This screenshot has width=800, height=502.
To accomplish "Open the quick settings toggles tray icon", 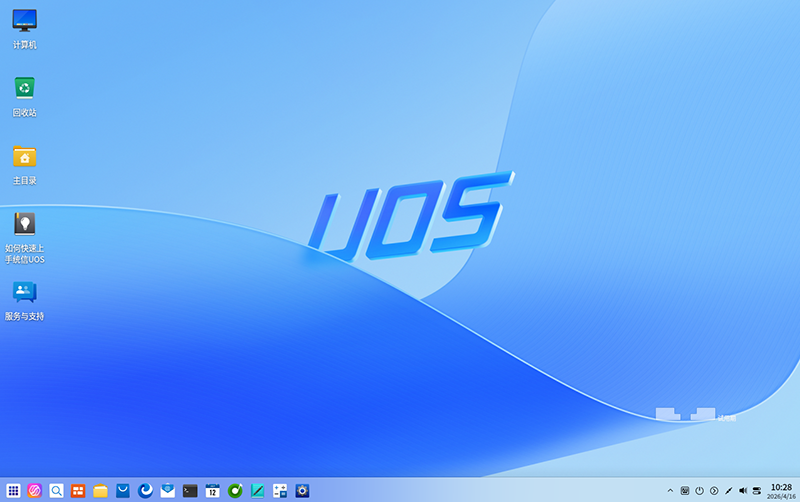I will click(757, 491).
